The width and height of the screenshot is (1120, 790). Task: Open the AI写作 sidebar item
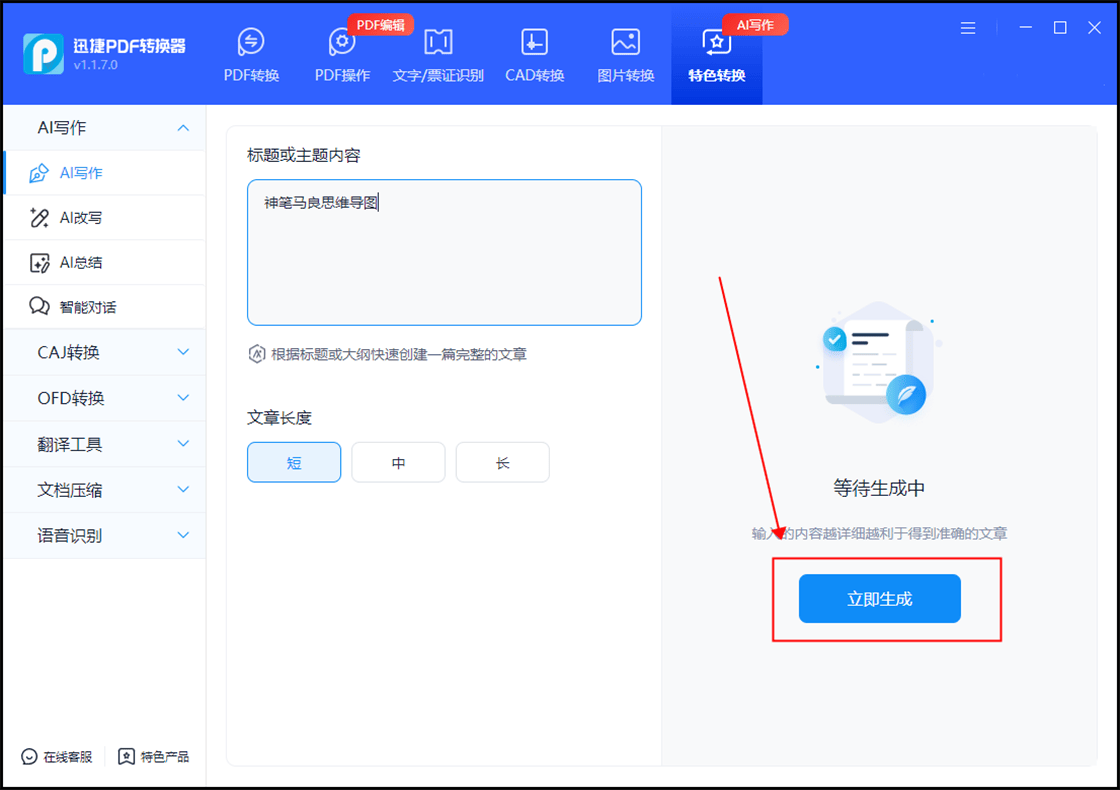point(105,173)
